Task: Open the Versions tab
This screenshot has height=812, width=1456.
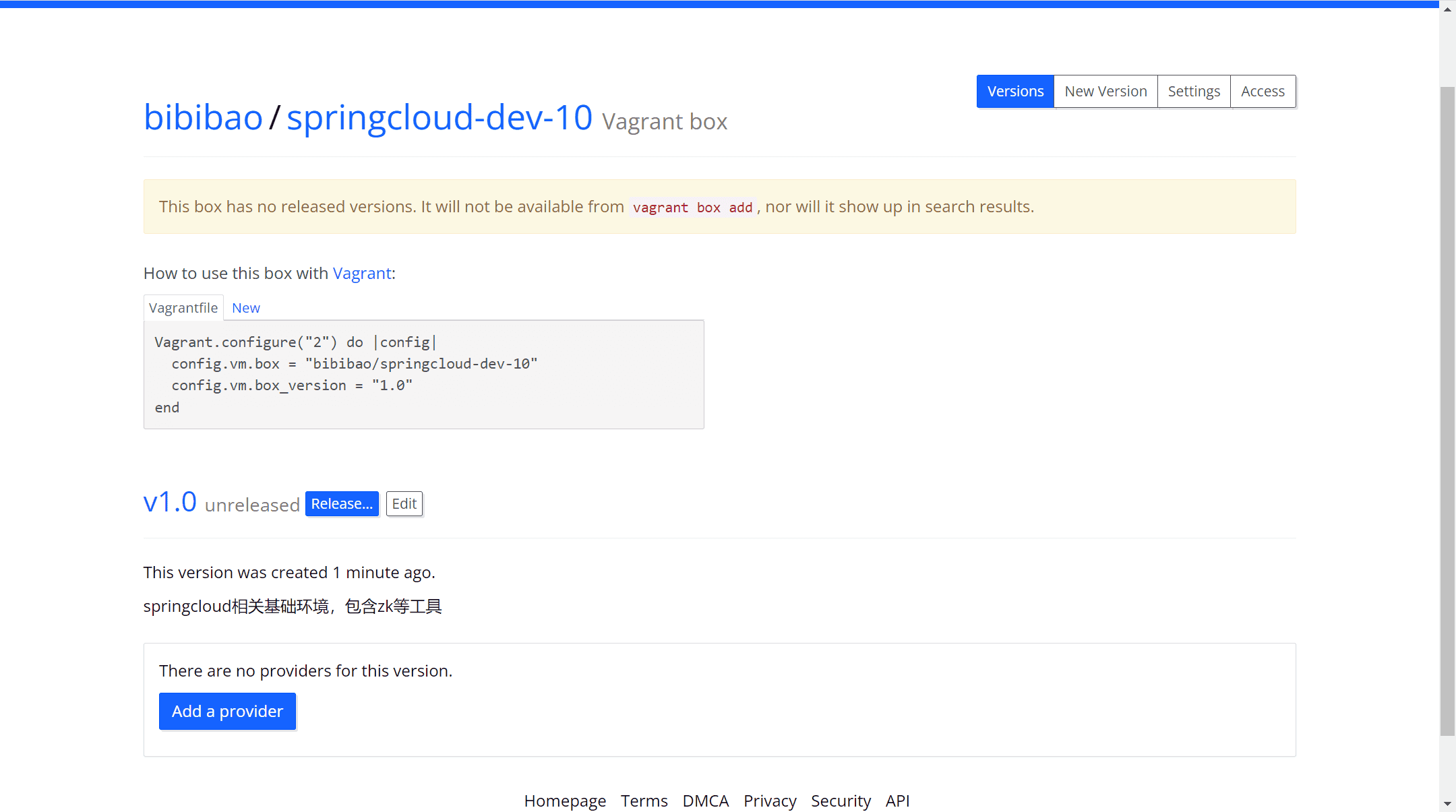Action: coord(1015,91)
